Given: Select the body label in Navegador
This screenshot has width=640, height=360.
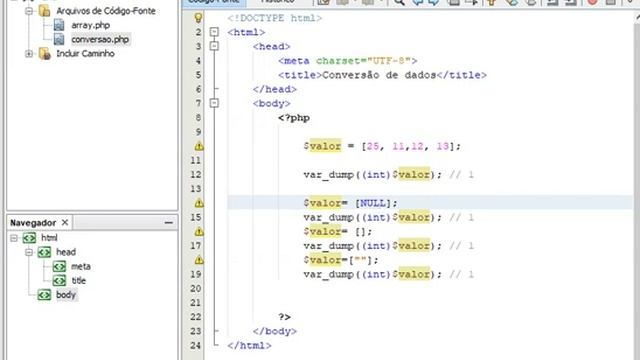Looking at the screenshot, I should 66,295.
